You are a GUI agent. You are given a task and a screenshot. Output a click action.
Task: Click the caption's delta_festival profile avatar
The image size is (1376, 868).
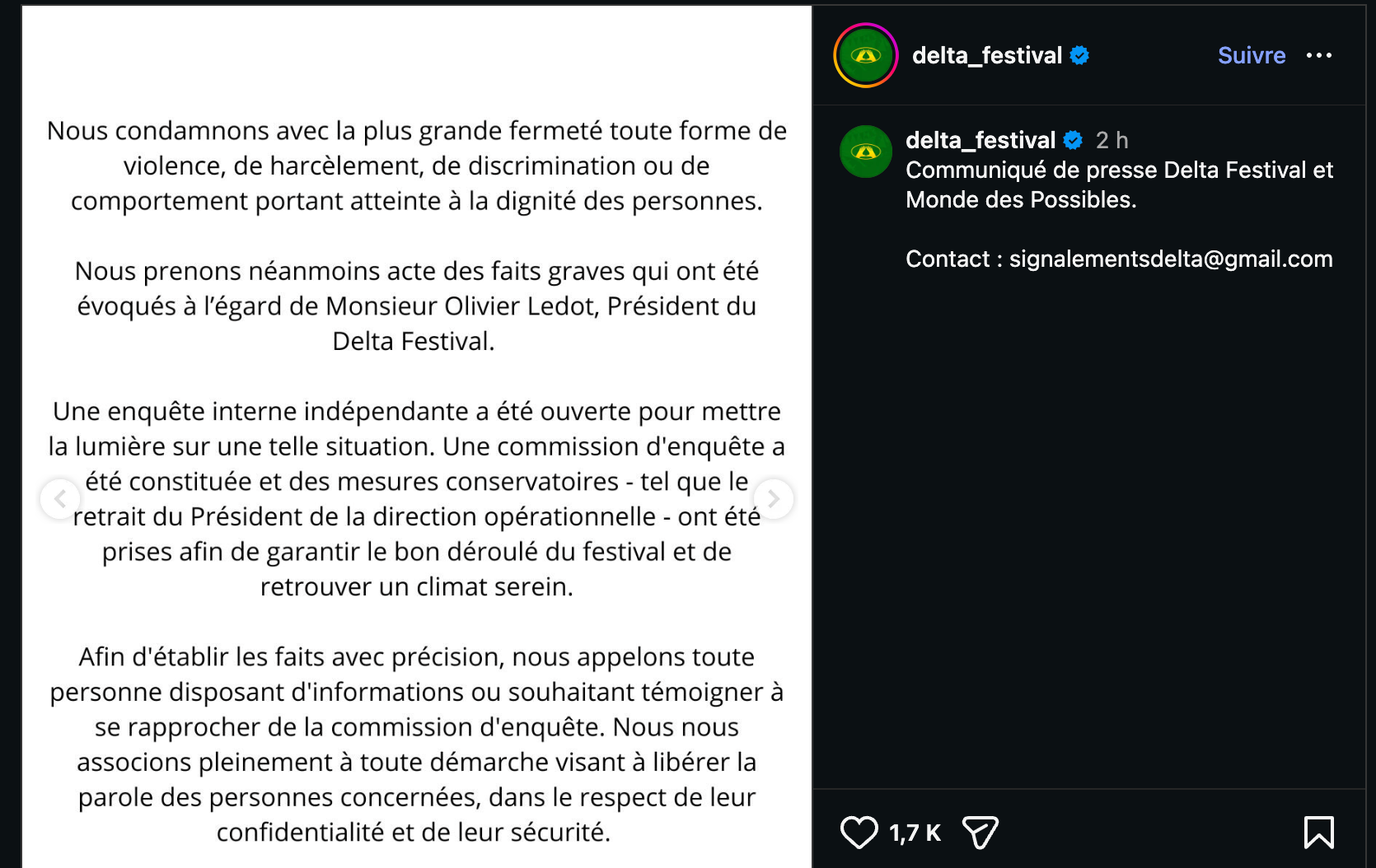(x=866, y=152)
